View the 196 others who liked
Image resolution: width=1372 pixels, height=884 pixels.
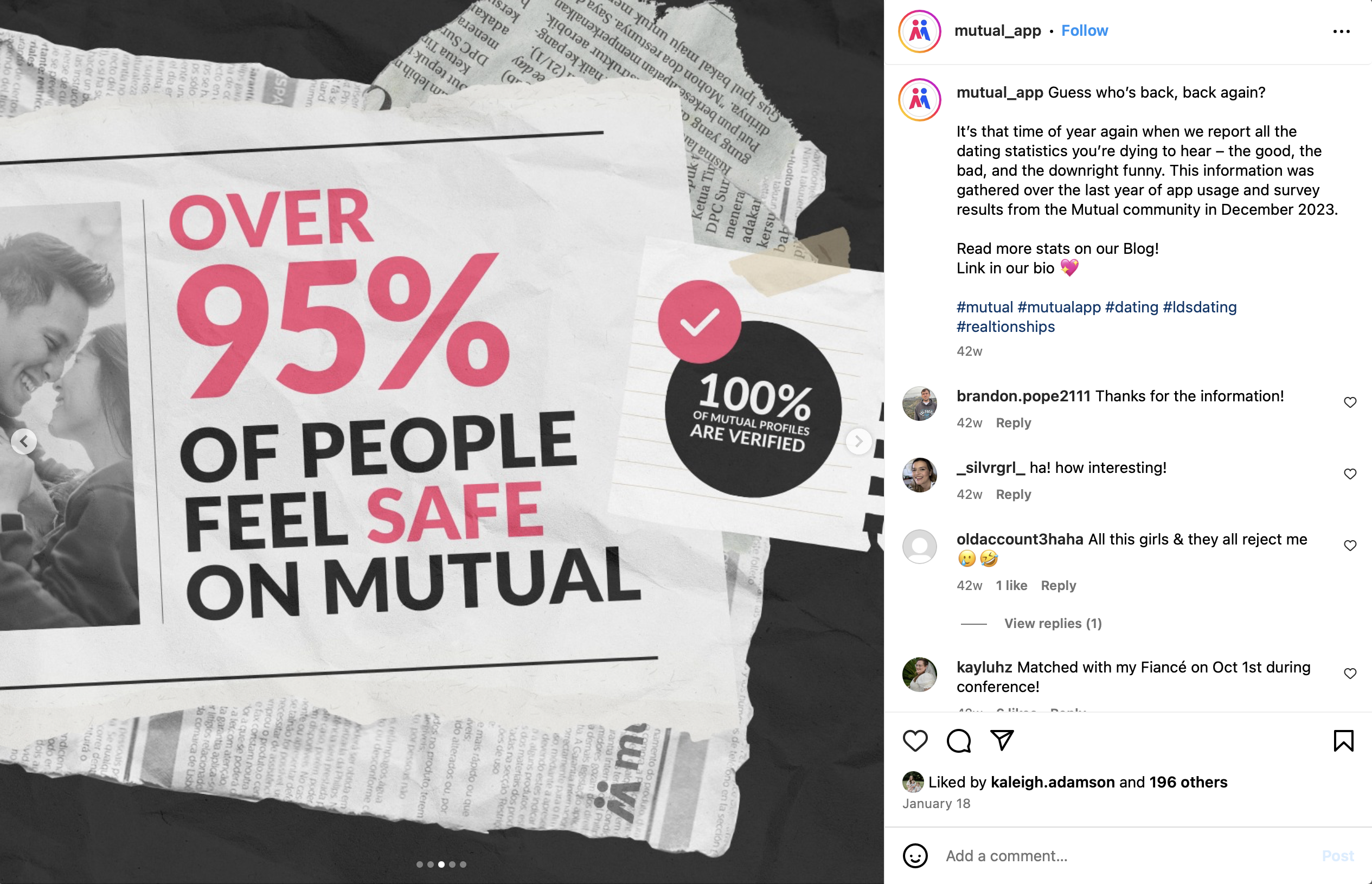coord(1188,782)
